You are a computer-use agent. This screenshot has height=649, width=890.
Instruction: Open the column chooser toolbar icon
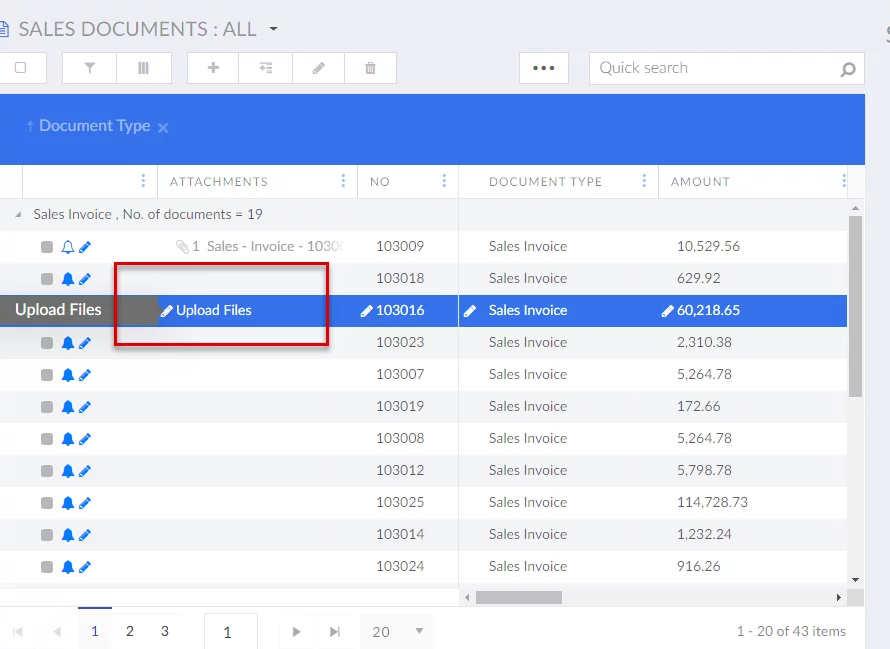click(142, 68)
